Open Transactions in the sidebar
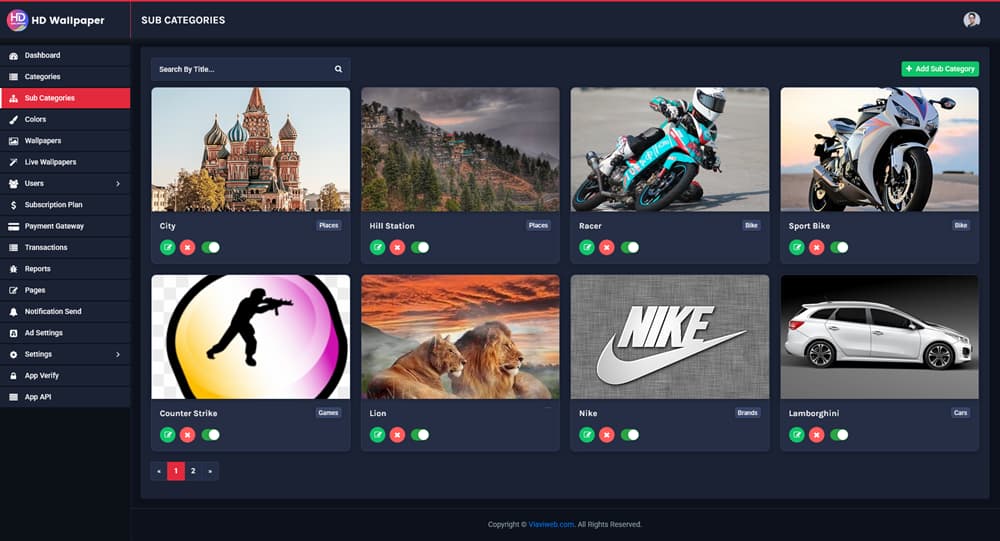This screenshot has height=541, width=1000. click(x=65, y=248)
